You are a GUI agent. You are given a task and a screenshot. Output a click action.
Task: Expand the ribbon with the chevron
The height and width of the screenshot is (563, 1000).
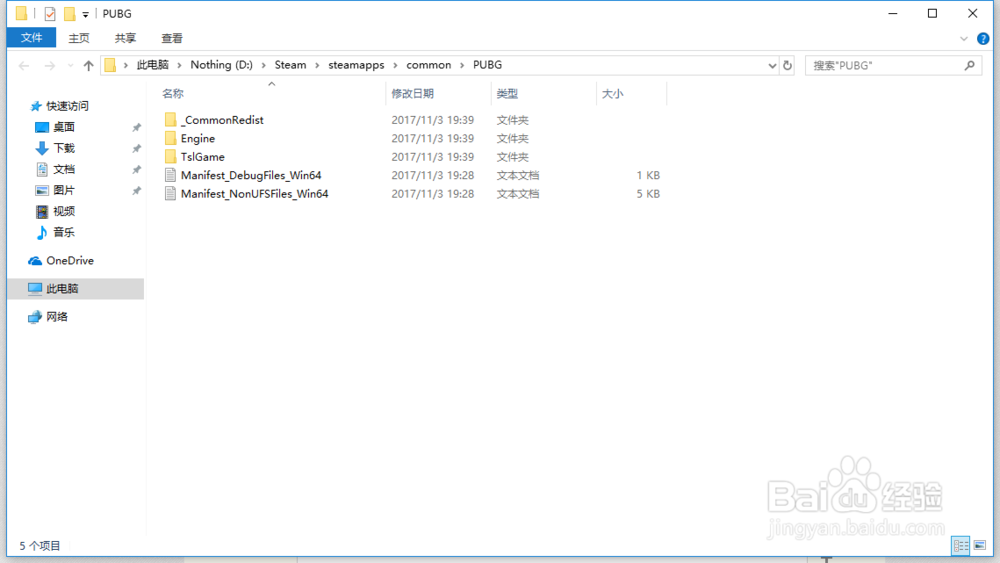964,39
